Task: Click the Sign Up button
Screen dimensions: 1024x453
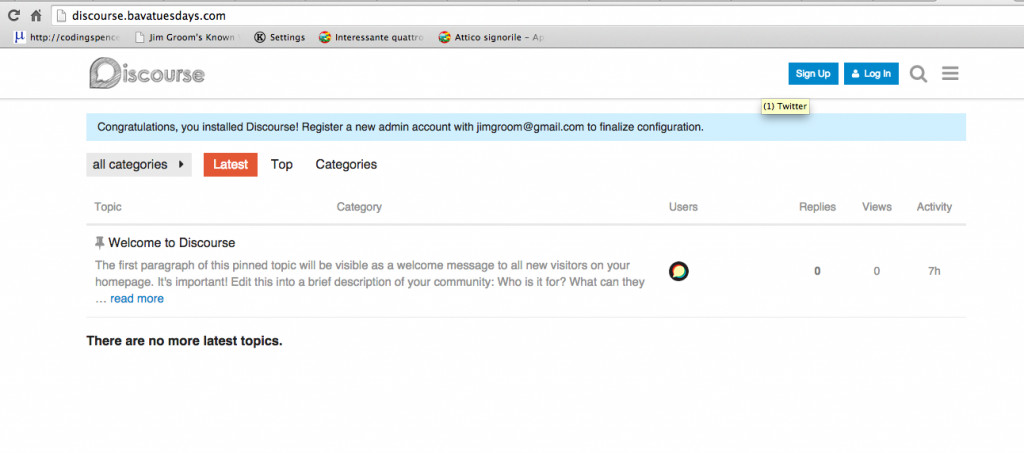Action: [x=813, y=74]
